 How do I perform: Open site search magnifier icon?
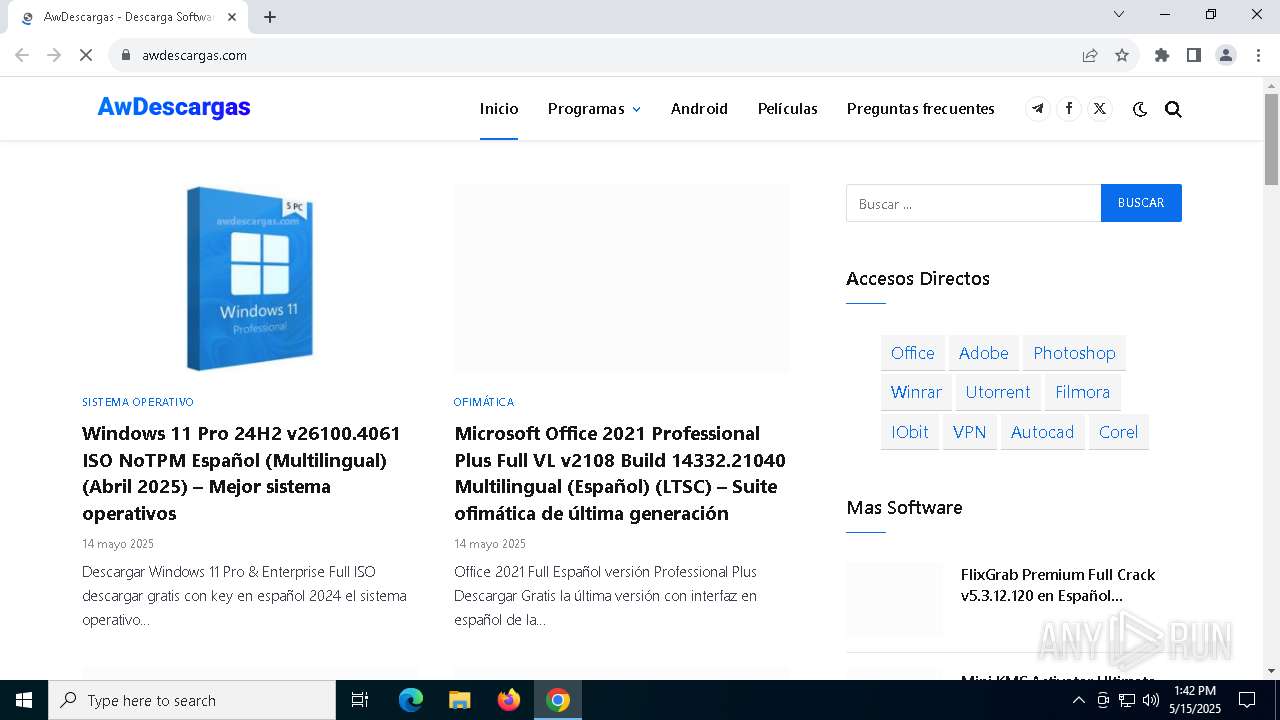pyautogui.click(x=1173, y=109)
